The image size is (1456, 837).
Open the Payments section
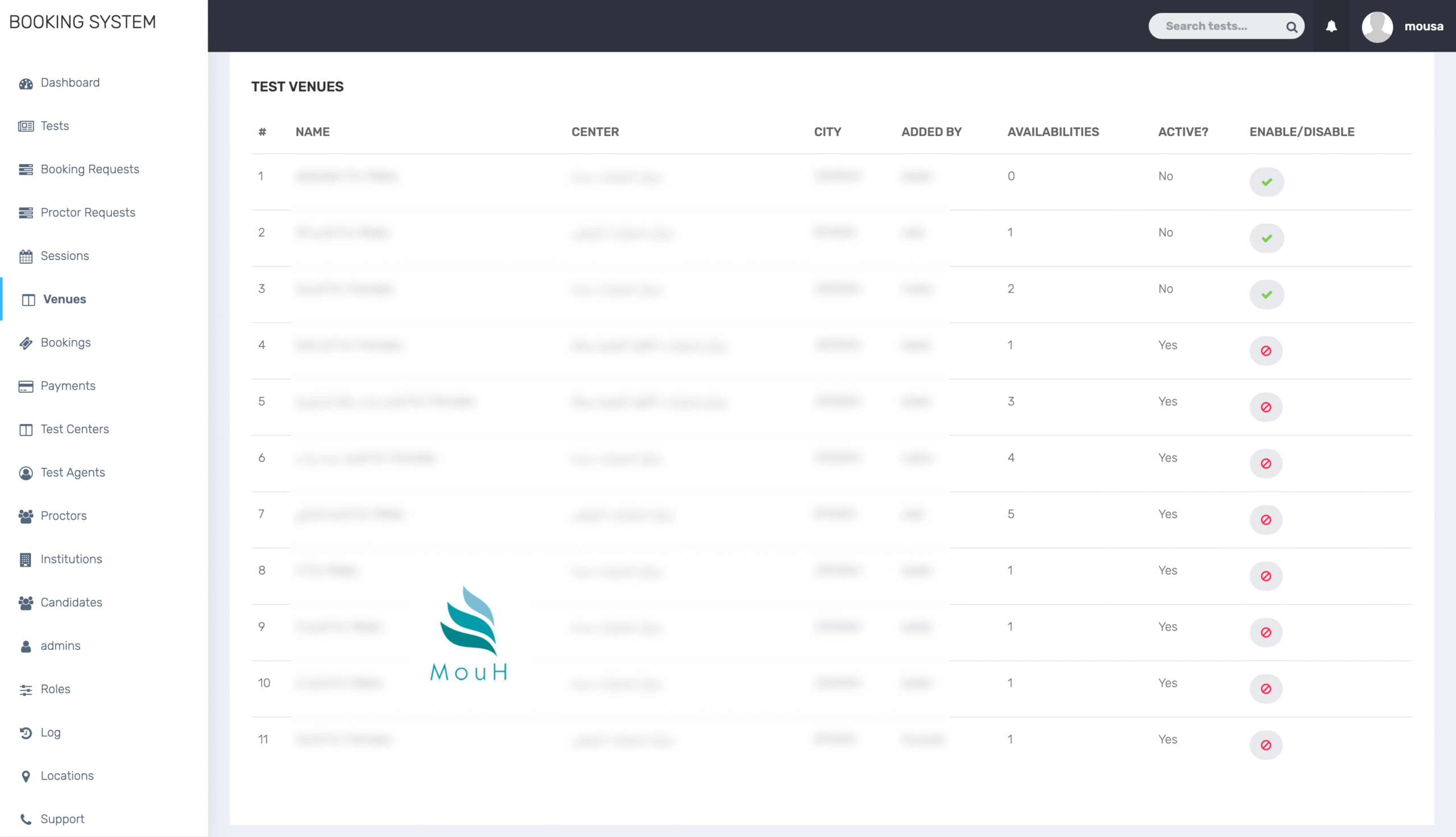click(68, 386)
